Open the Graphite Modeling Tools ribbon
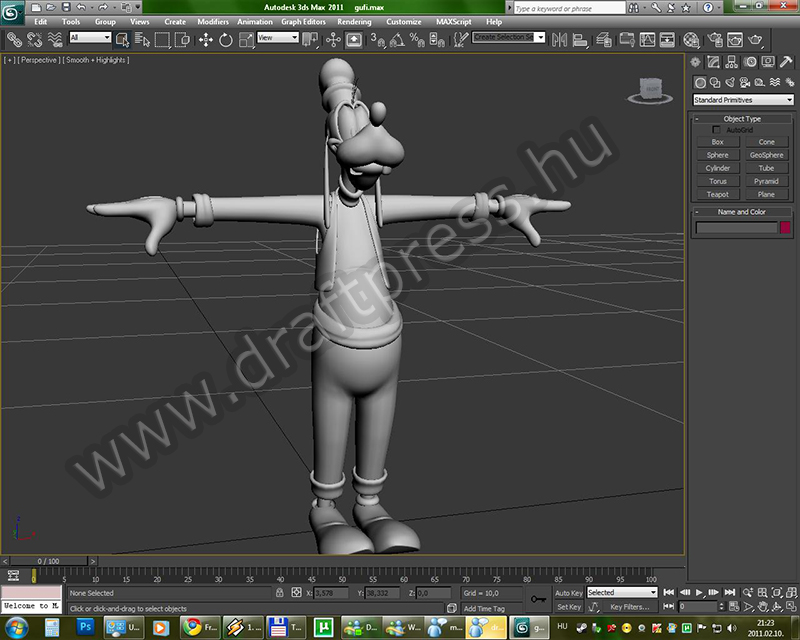 point(627,39)
